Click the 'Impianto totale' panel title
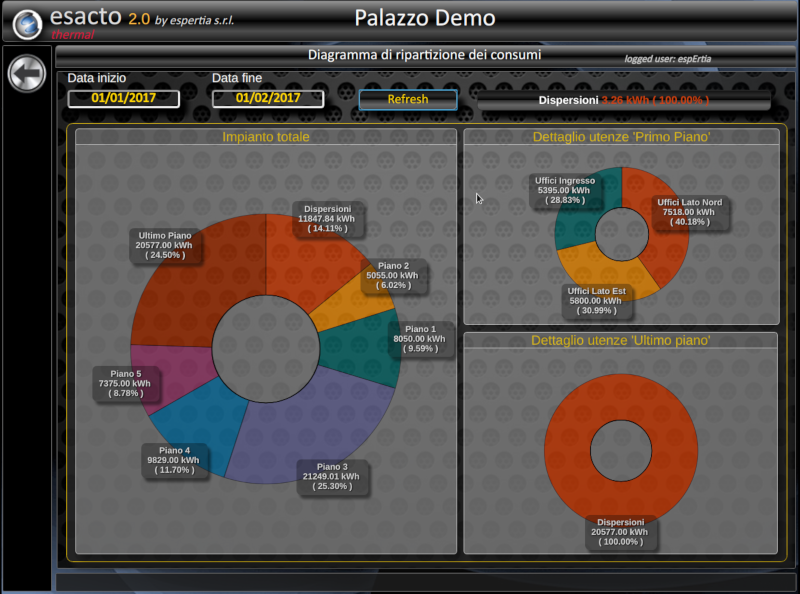 266,137
